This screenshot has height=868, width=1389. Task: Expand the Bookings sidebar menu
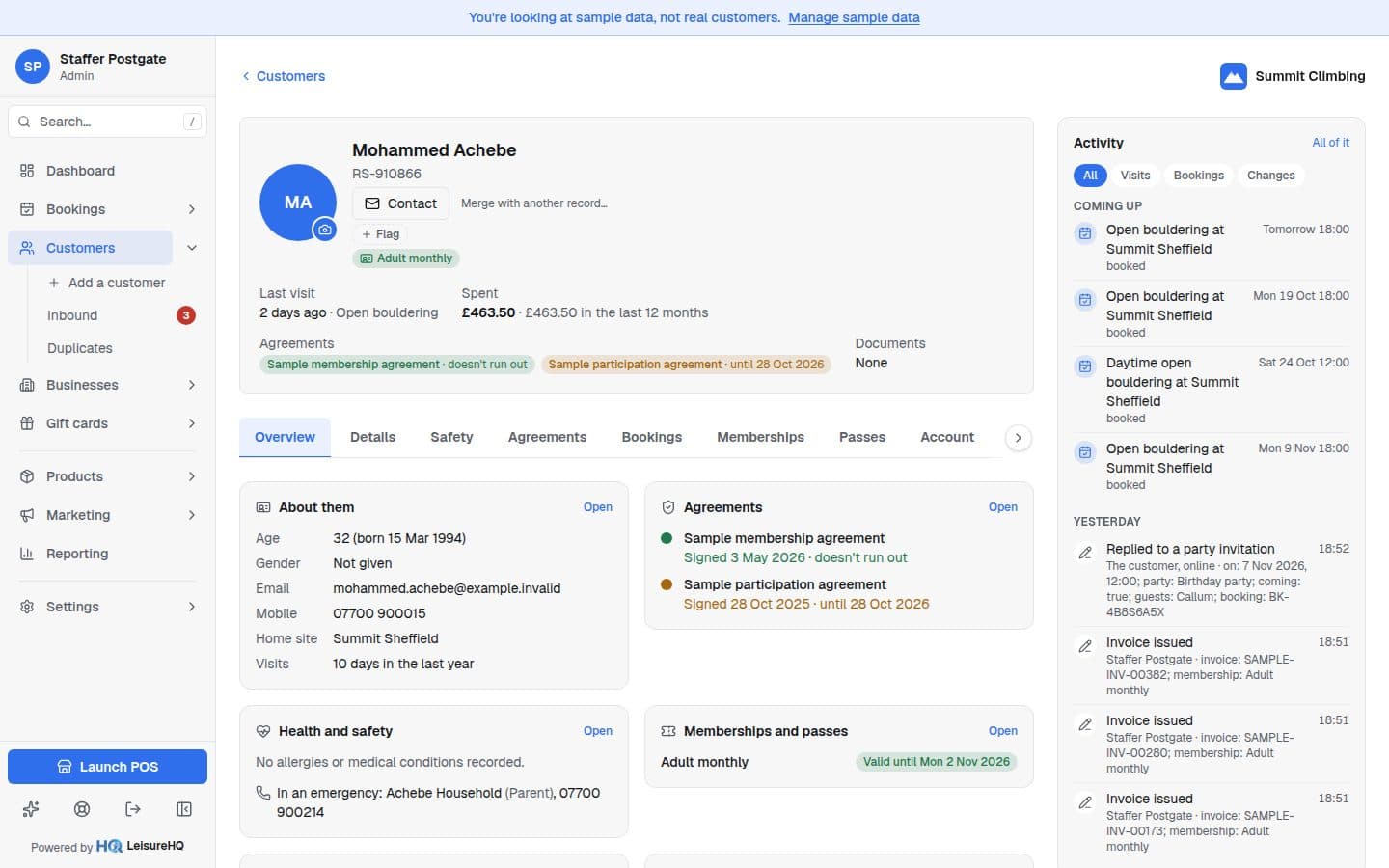(x=192, y=209)
